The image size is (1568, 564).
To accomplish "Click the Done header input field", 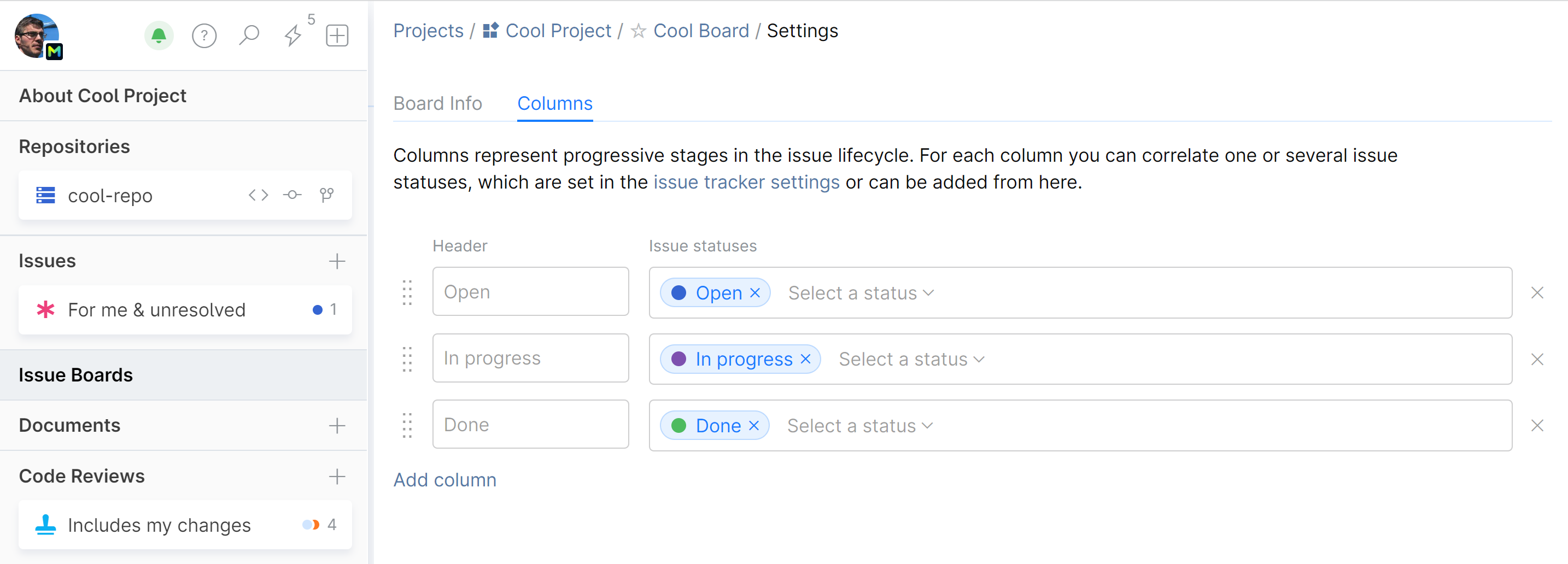I will [x=530, y=425].
